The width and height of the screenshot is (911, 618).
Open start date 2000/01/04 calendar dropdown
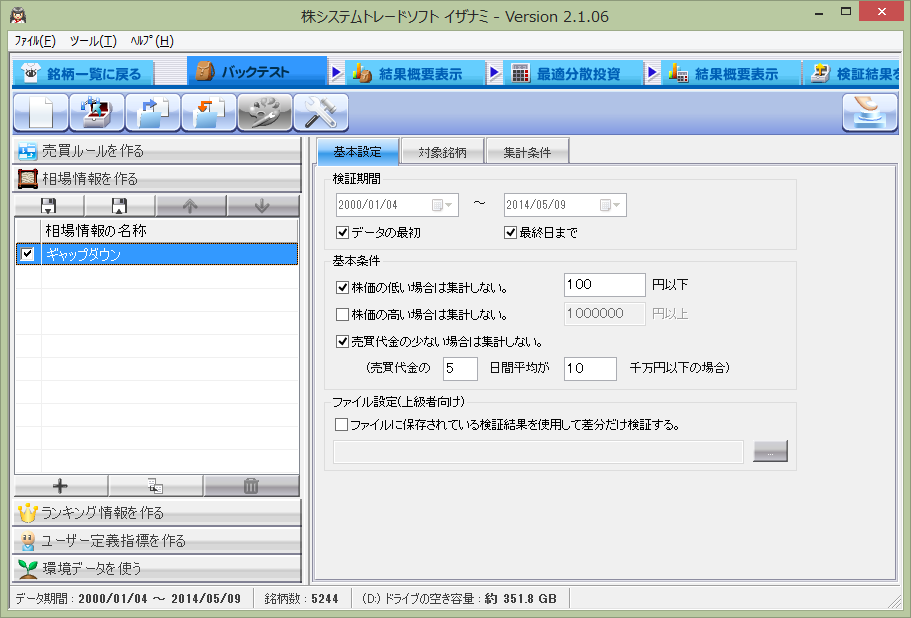442,205
